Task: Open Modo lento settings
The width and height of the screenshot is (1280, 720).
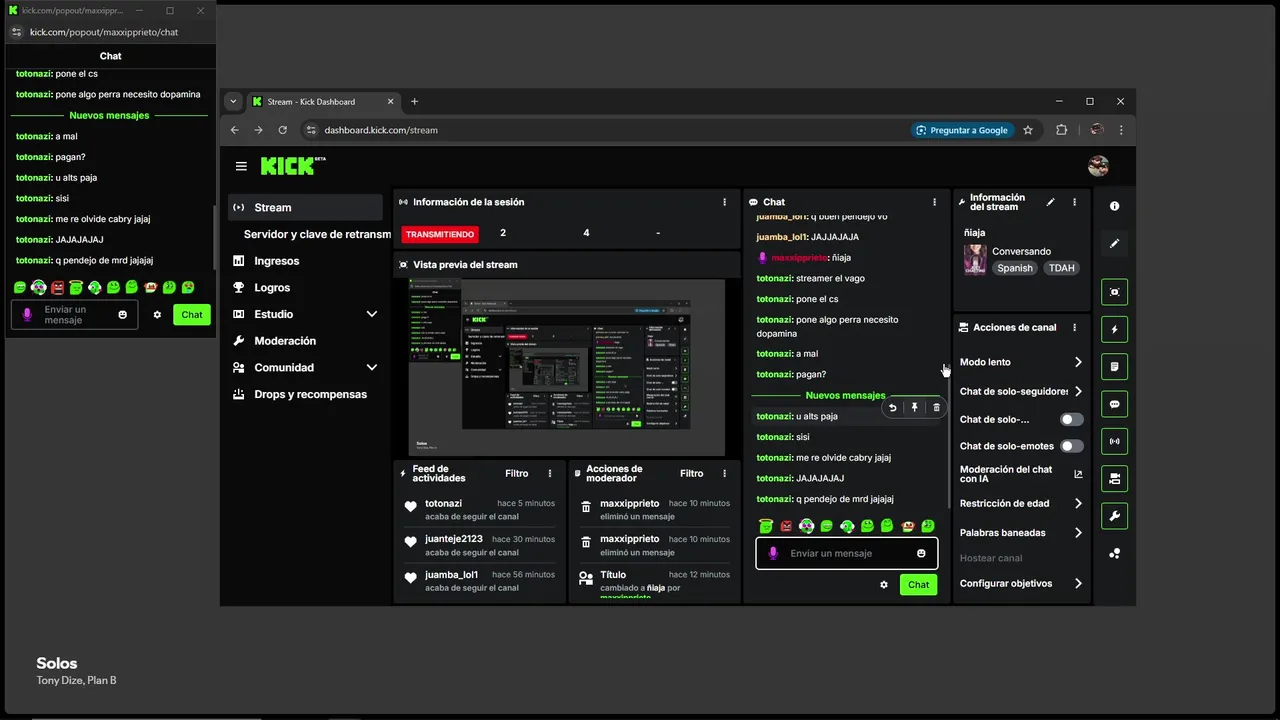Action: pos(1021,362)
